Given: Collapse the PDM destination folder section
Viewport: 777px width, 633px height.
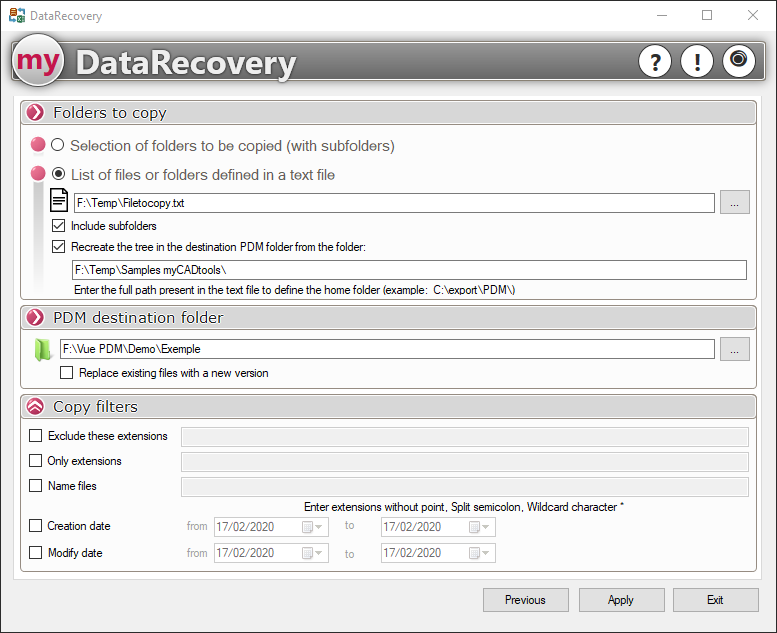Looking at the screenshot, I should click(36, 317).
